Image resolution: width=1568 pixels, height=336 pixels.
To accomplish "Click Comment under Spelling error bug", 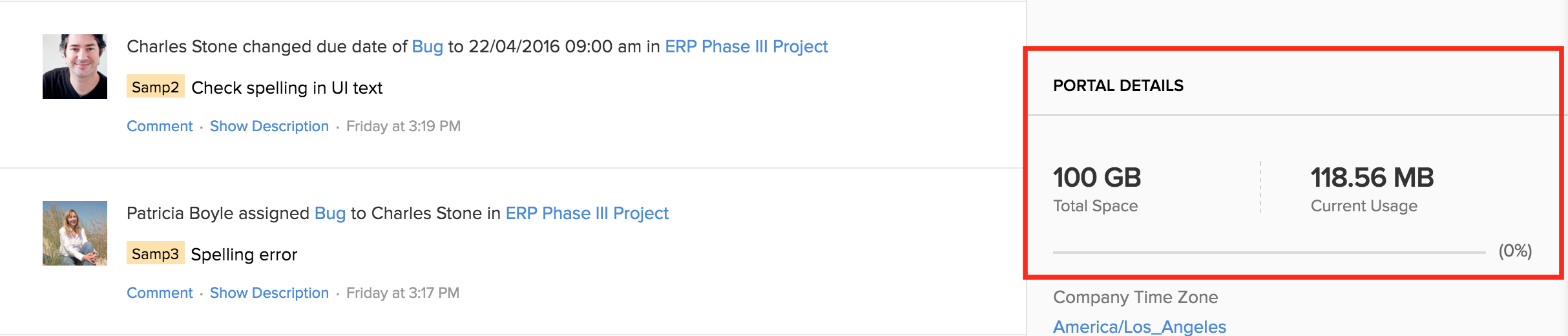I will click(160, 293).
